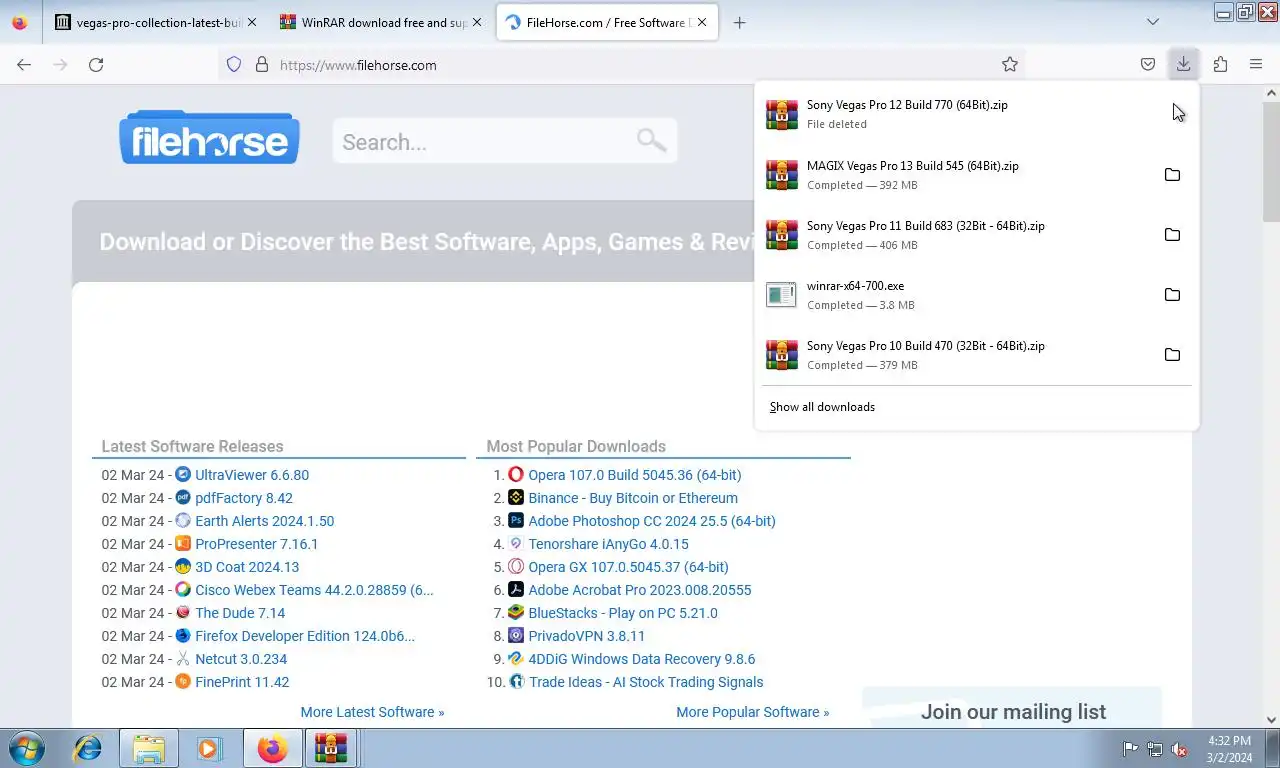Image resolution: width=1280 pixels, height=768 pixels.
Task: Reload the current page
Action: pyautogui.click(x=96, y=64)
